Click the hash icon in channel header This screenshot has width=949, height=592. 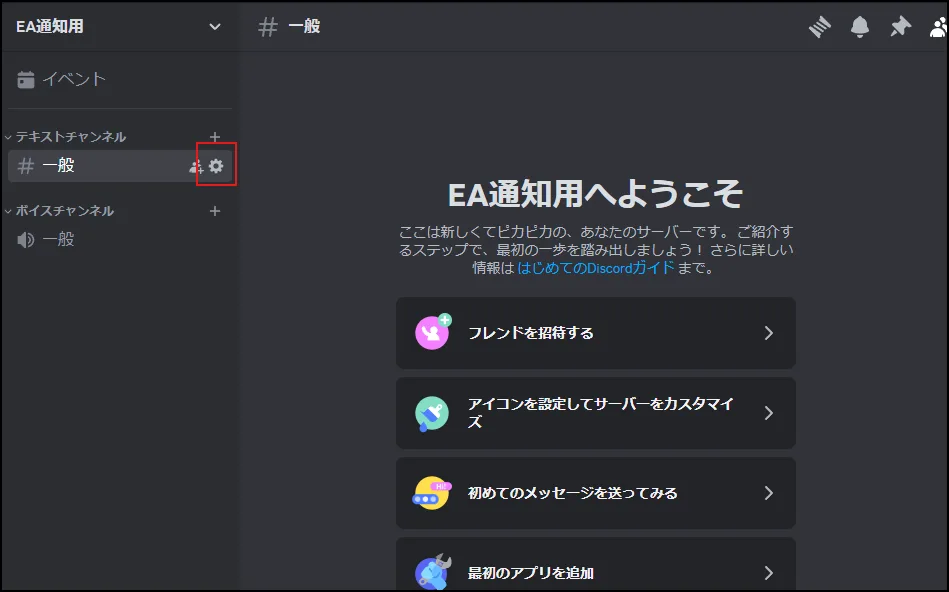point(268,27)
